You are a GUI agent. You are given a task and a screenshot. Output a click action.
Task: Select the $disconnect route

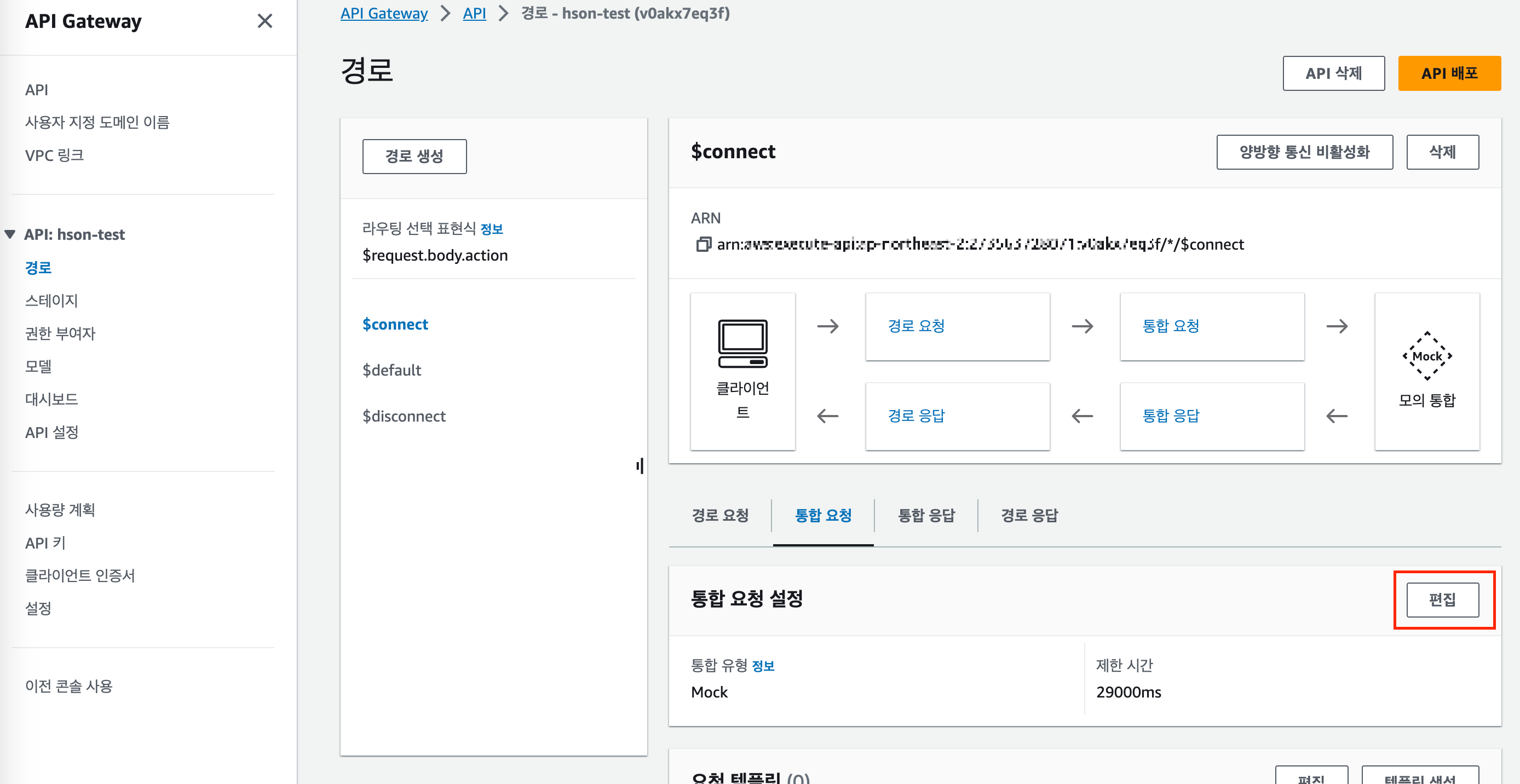(404, 416)
